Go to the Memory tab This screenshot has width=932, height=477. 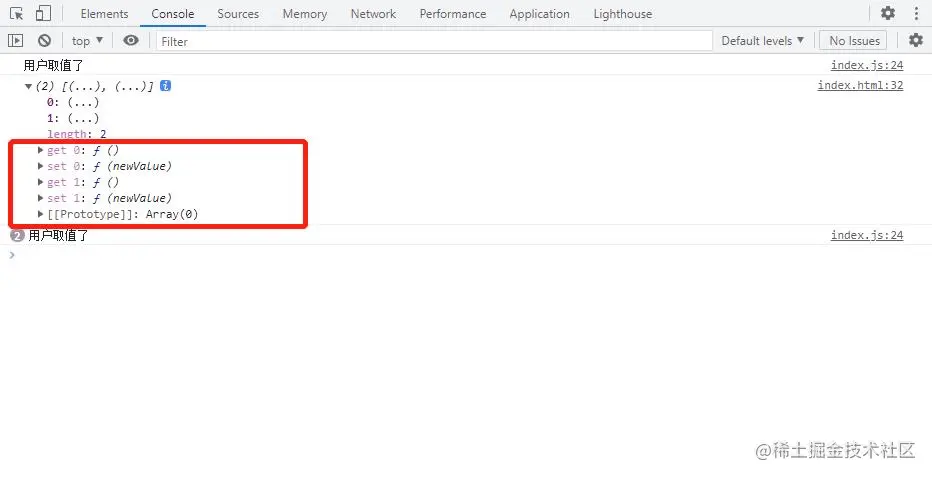click(304, 14)
